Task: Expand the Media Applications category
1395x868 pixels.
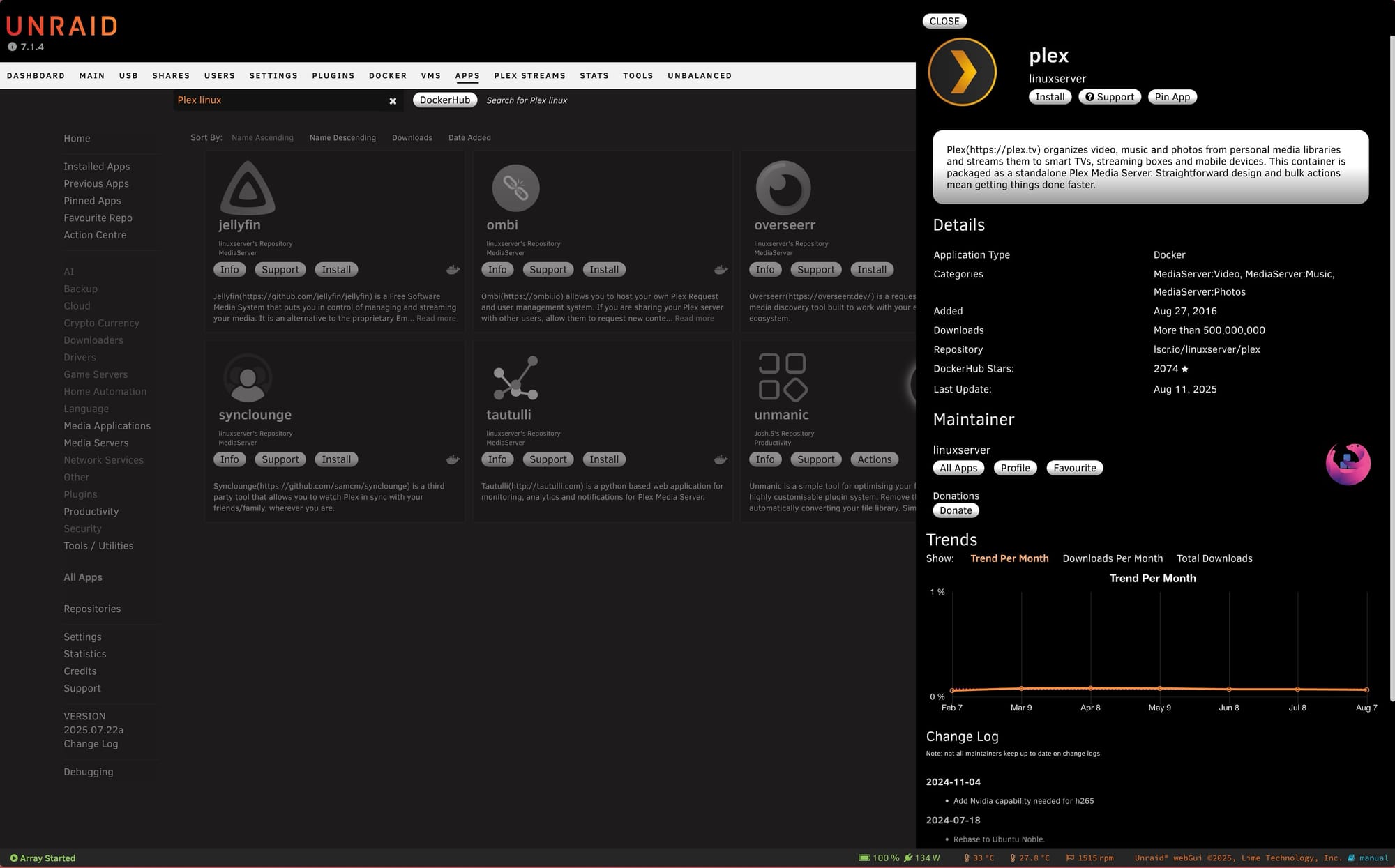Action: pyautogui.click(x=107, y=426)
